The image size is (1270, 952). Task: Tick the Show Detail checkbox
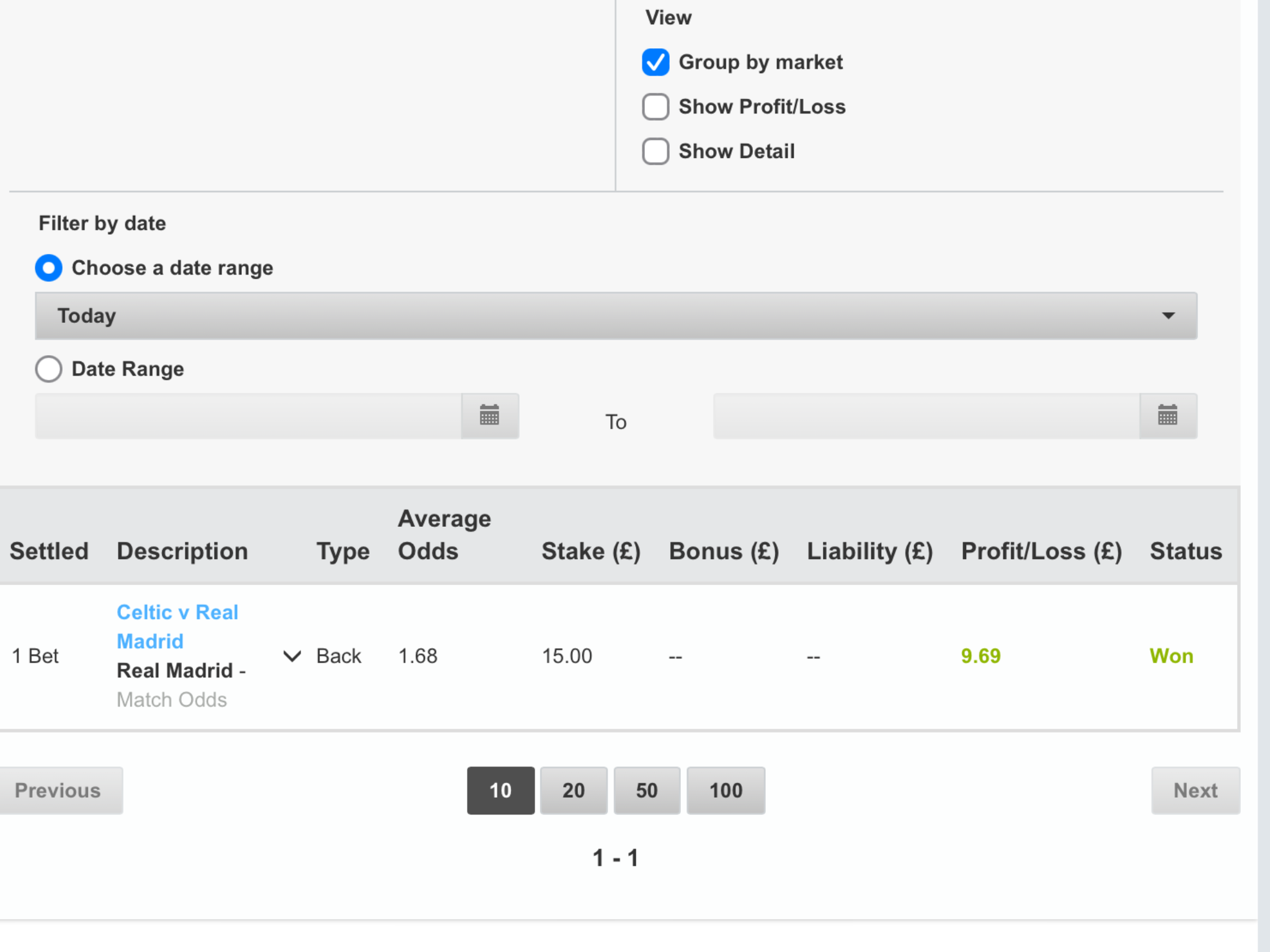655,151
